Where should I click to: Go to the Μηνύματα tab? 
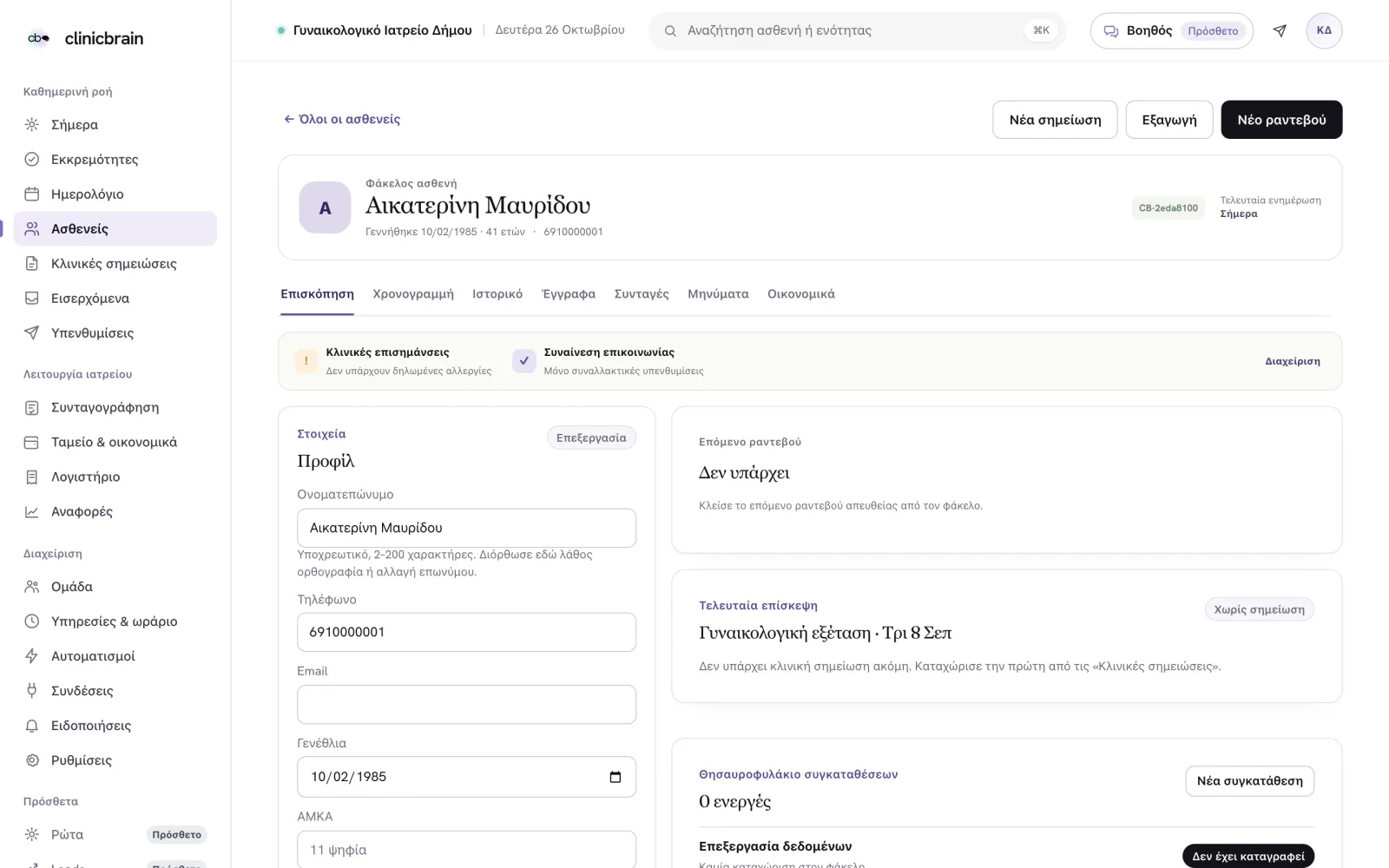click(718, 294)
